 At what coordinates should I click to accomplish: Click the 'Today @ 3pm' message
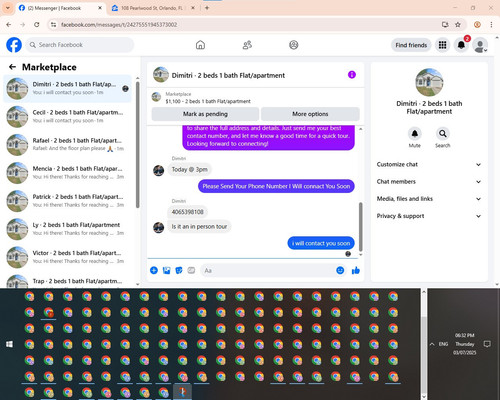(189, 169)
